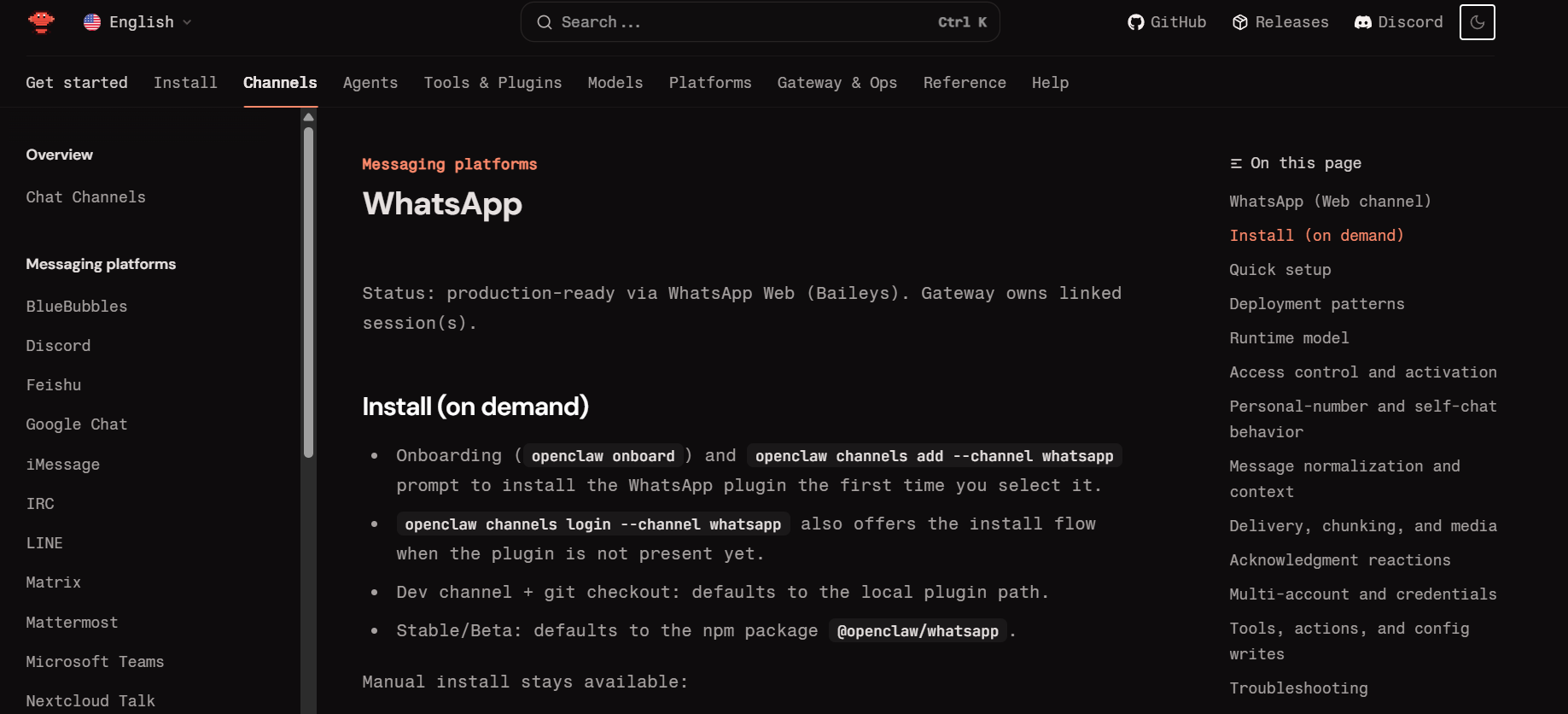Open Chat Channels in sidebar
Image resolution: width=1568 pixels, height=714 pixels.
click(x=86, y=197)
